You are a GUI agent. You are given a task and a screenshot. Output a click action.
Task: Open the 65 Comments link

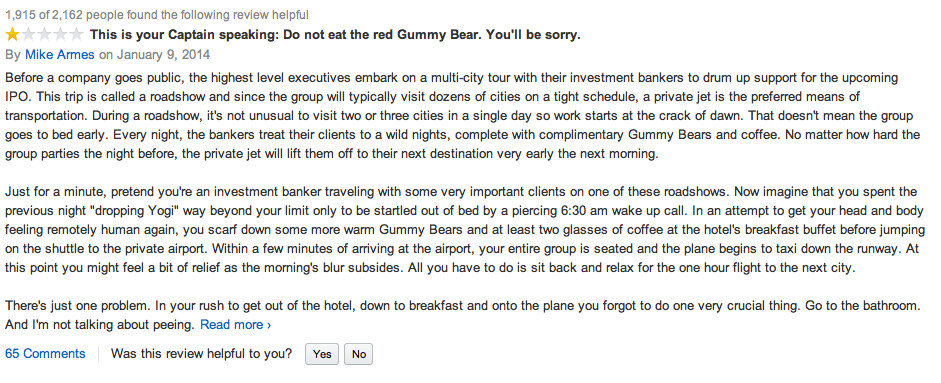(x=45, y=354)
